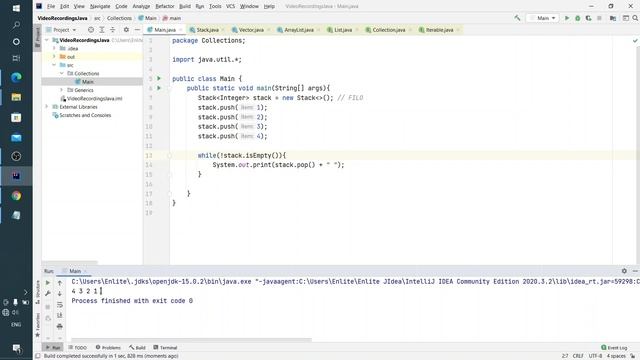Open Project panel gear options
The image size is (640, 360).
tap(126, 30)
